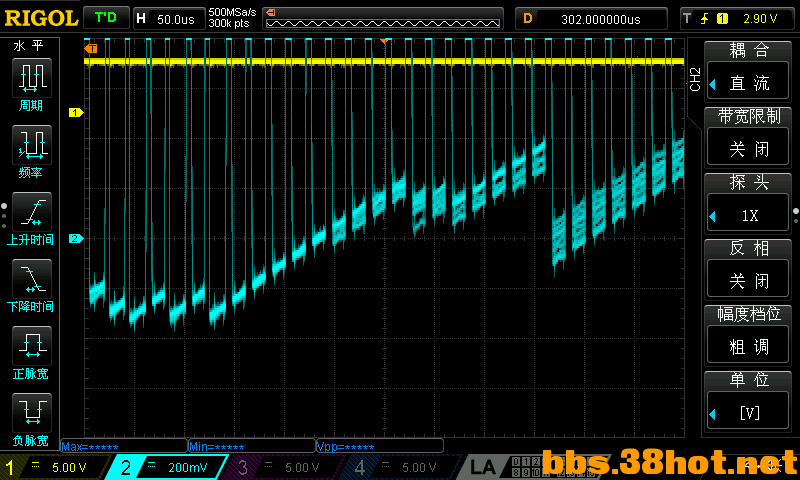Click the channel 1 ground marker
The height and width of the screenshot is (480, 800).
(76, 112)
